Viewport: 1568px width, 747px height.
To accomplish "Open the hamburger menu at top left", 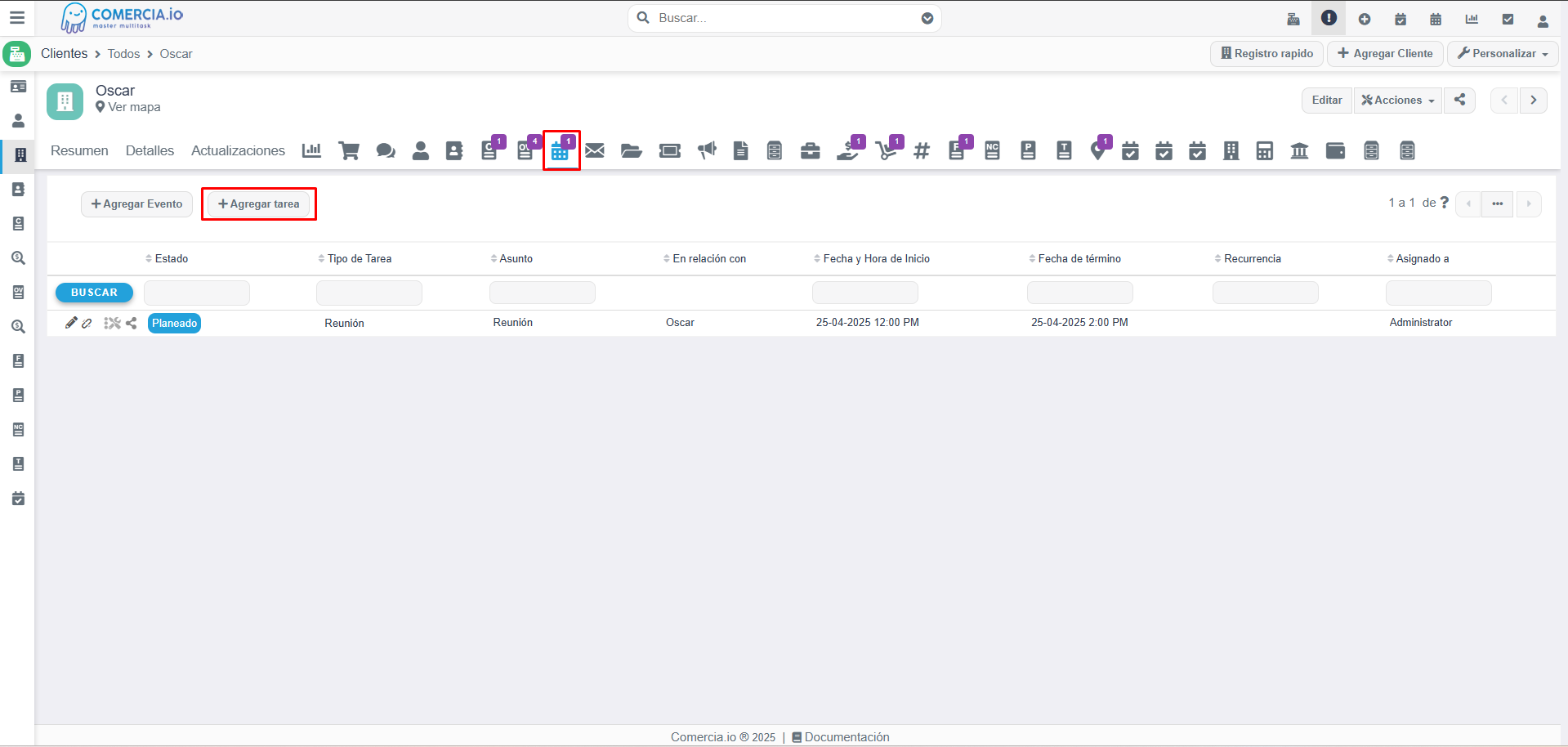I will point(17,17).
